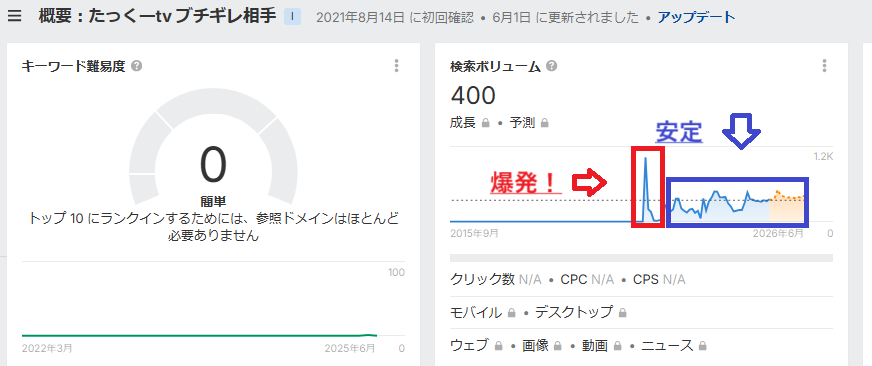This screenshot has height=366, width=872.
Task: Click the help icon beside 検索ボリューム
Action: (552, 66)
